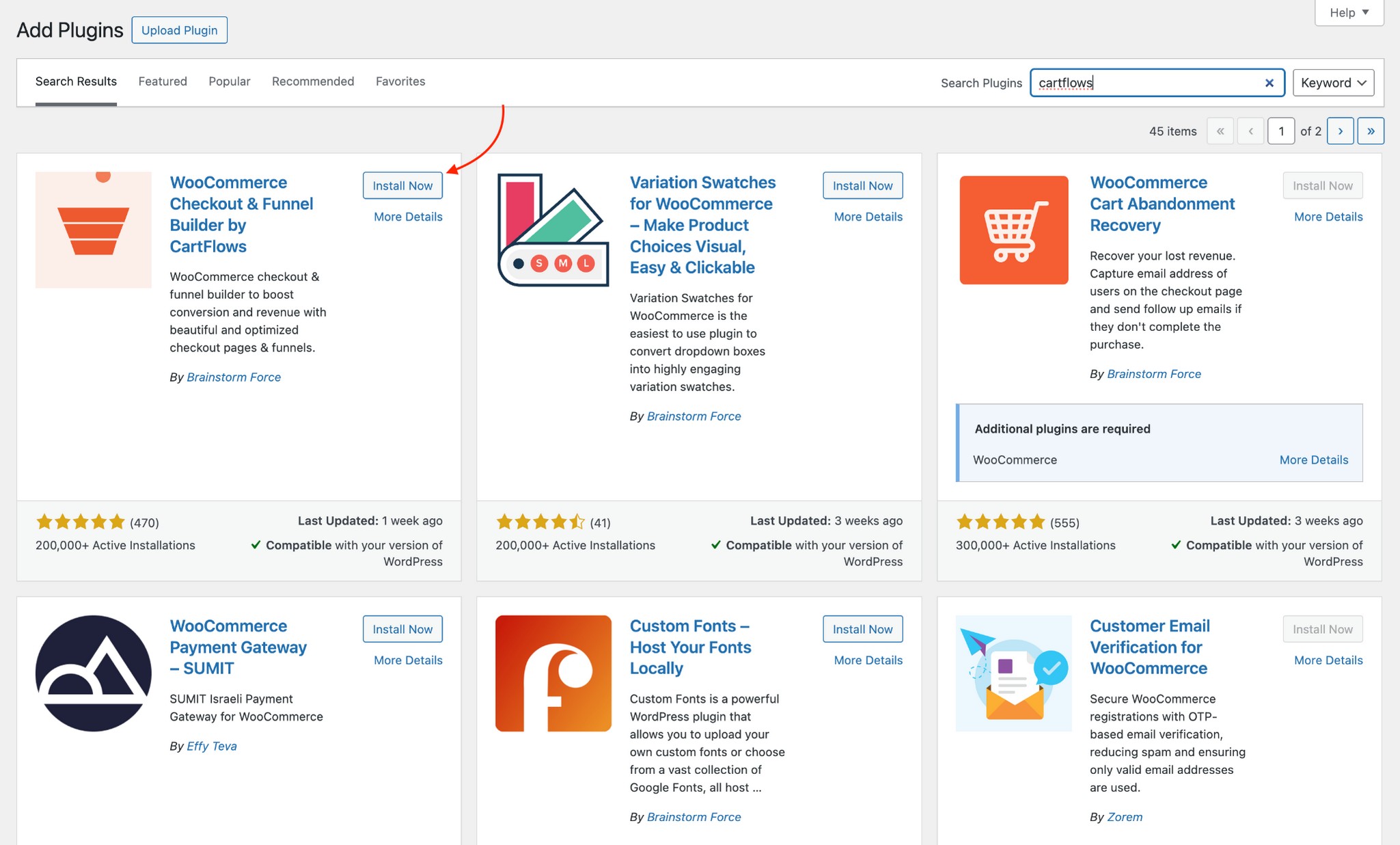
Task: Click the Customer Email Verification plugin icon
Action: (1014, 673)
